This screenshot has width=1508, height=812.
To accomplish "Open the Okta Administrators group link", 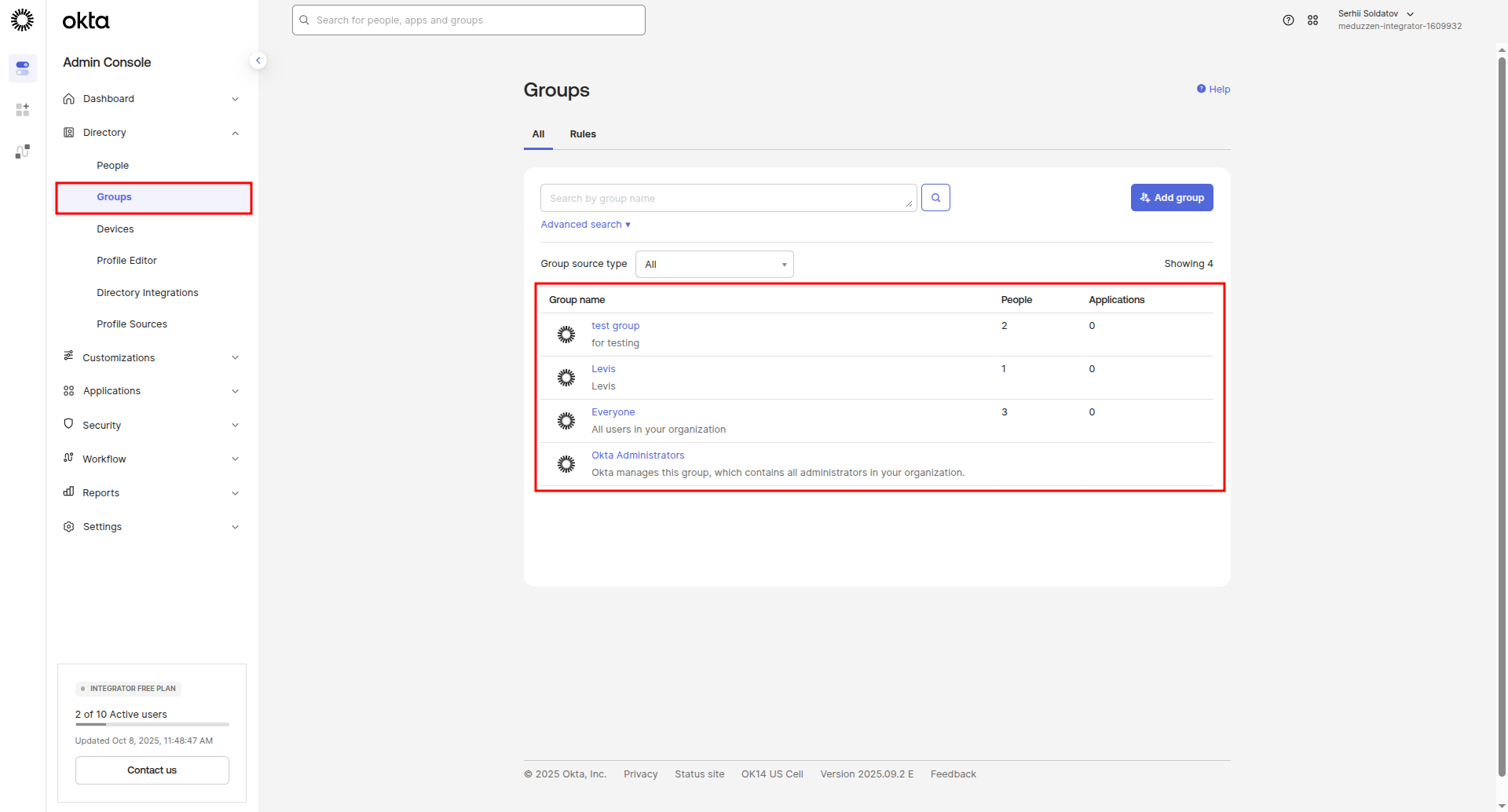I will (638, 455).
